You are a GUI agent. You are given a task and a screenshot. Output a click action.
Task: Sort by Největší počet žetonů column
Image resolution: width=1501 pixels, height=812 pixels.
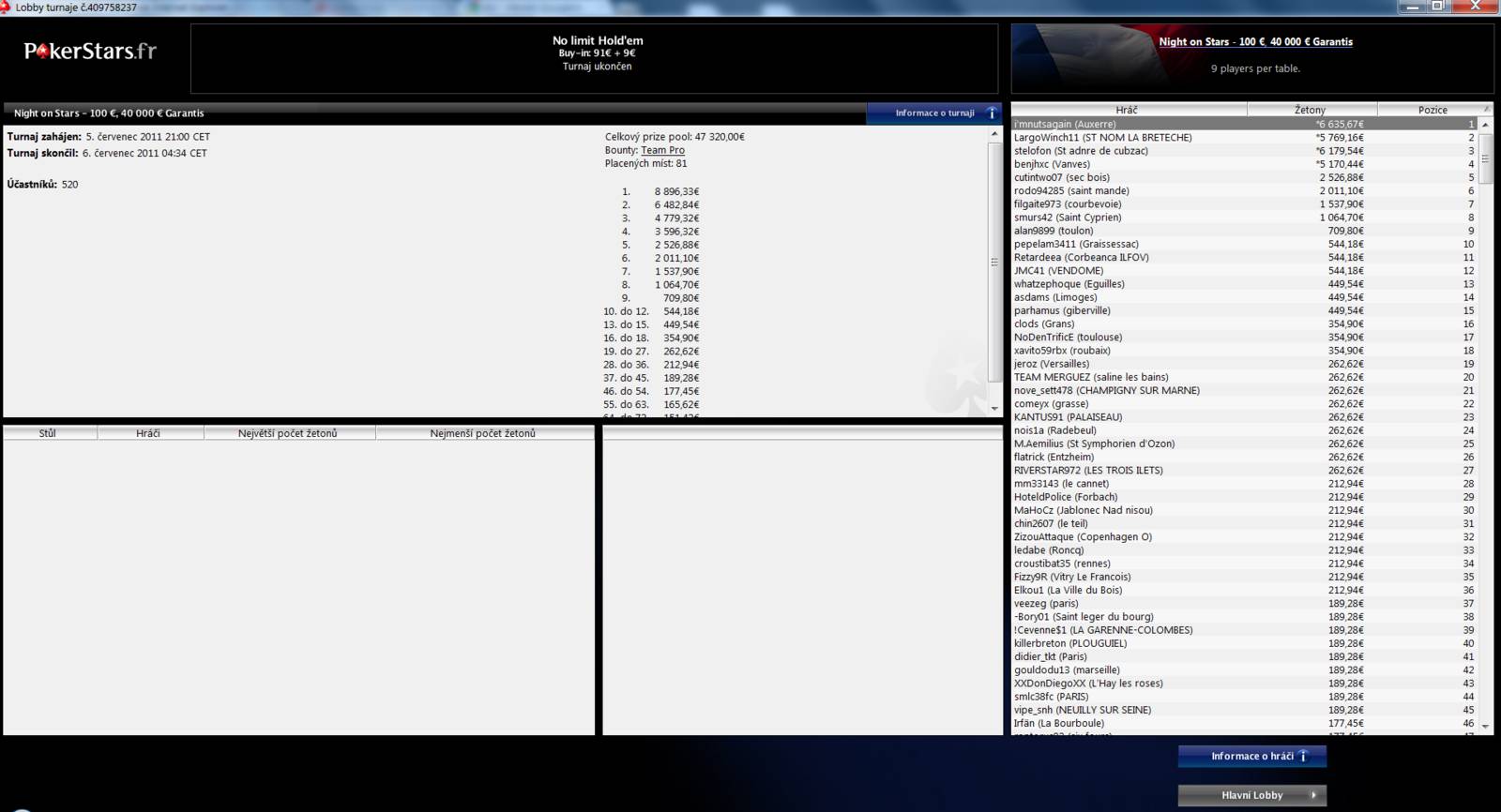pos(289,433)
